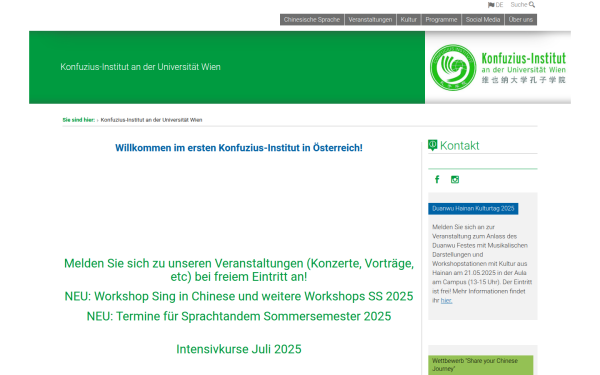Click the search magnifier icon
The height and width of the screenshot is (375, 600).
point(532,5)
